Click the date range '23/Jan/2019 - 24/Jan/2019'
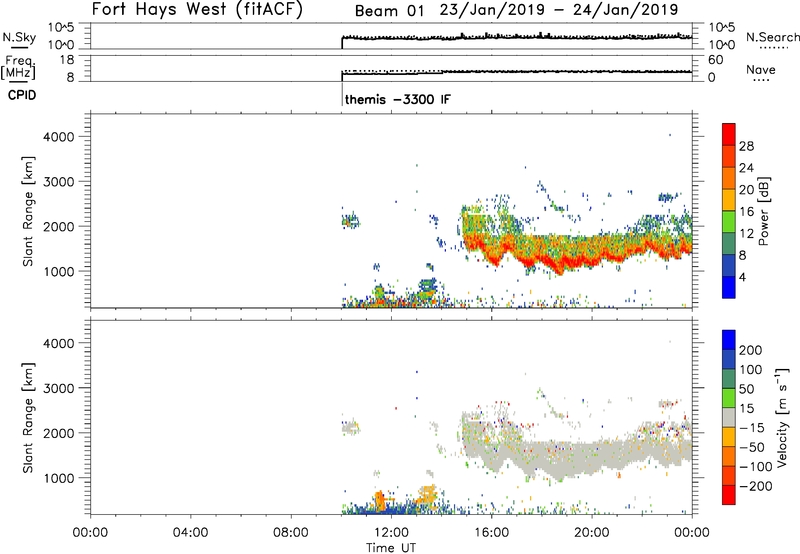The width and height of the screenshot is (800, 554). [559, 10]
